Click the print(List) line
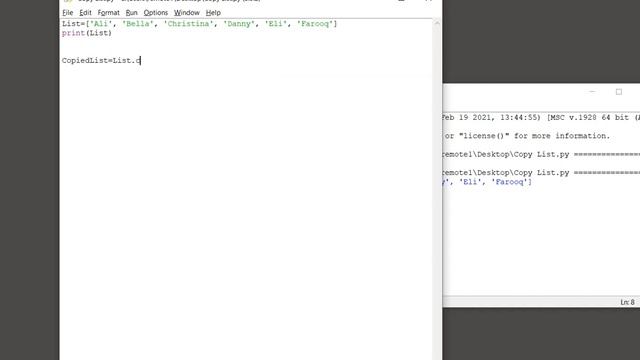 (87, 33)
